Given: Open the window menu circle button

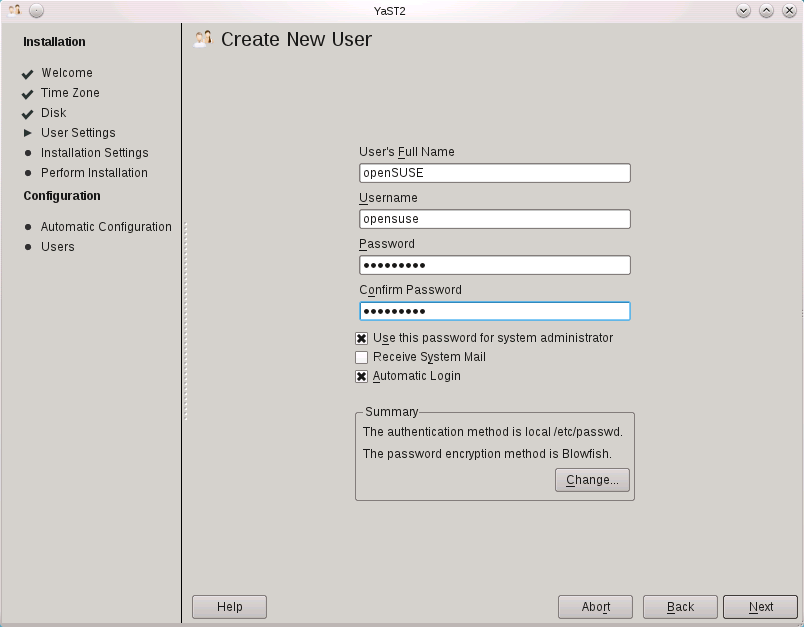Looking at the screenshot, I should click(x=36, y=10).
